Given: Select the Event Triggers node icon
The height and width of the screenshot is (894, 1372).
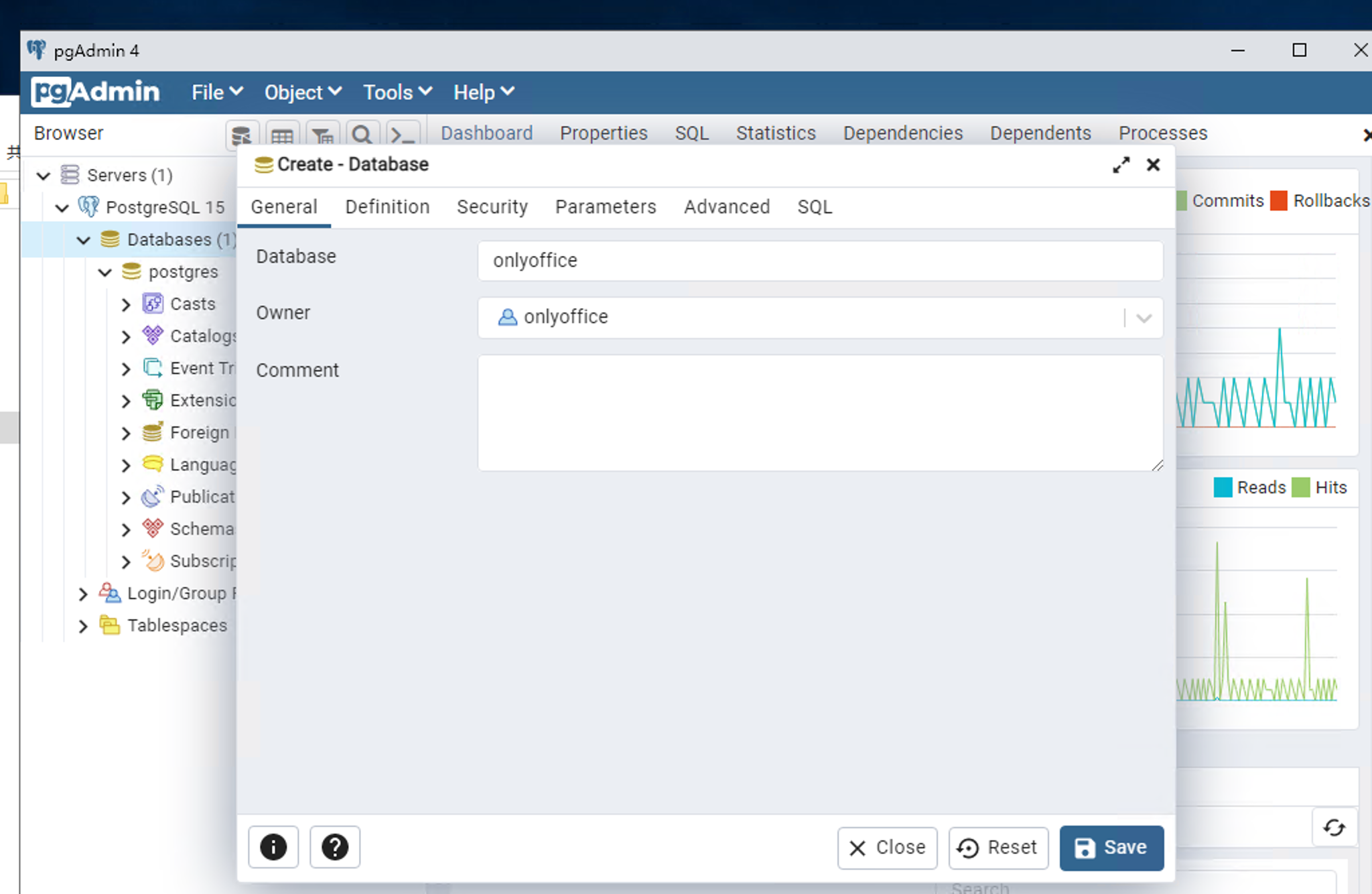Looking at the screenshot, I should (153, 368).
